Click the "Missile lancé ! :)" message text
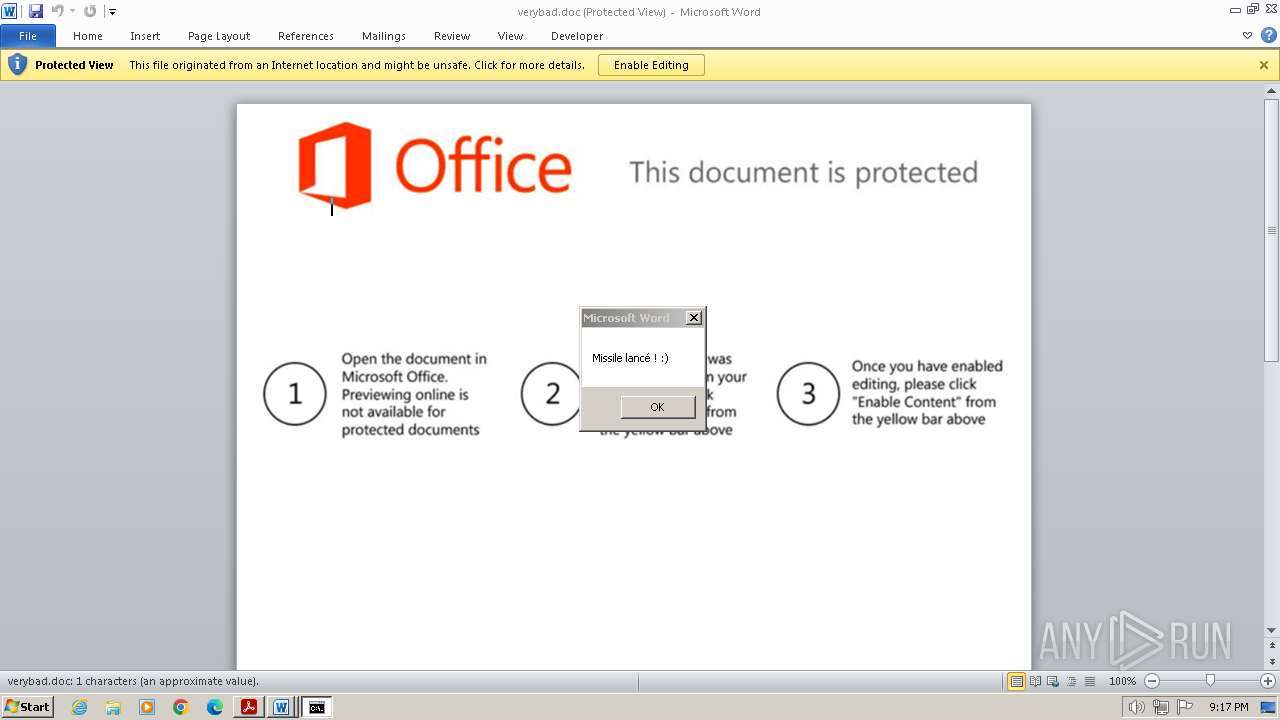The image size is (1280, 720). pyautogui.click(x=630, y=358)
